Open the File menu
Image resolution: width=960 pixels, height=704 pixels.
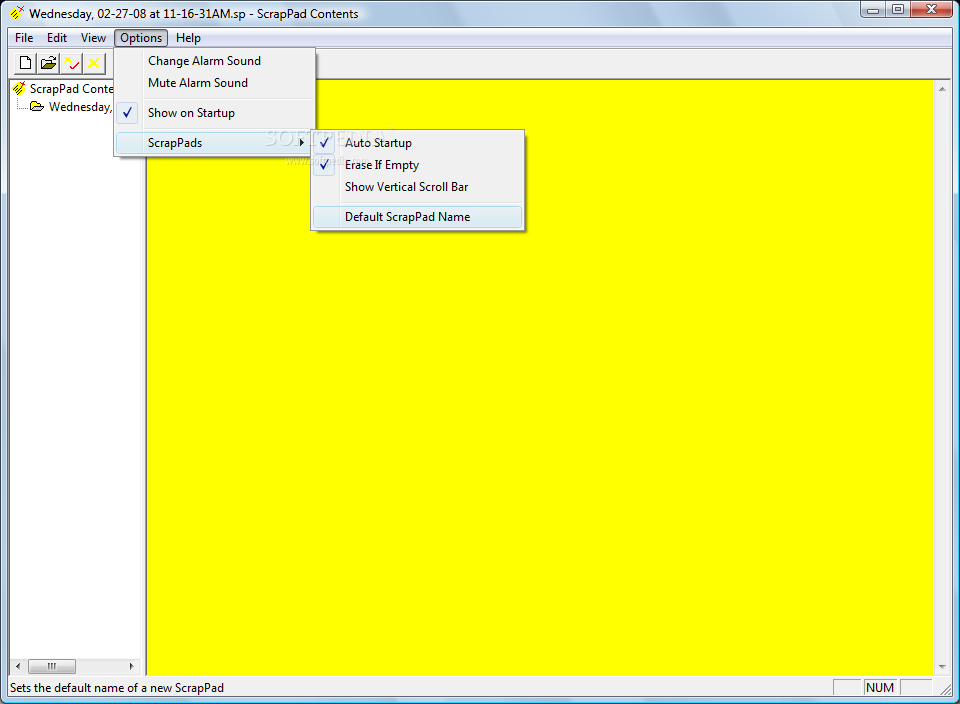point(24,38)
